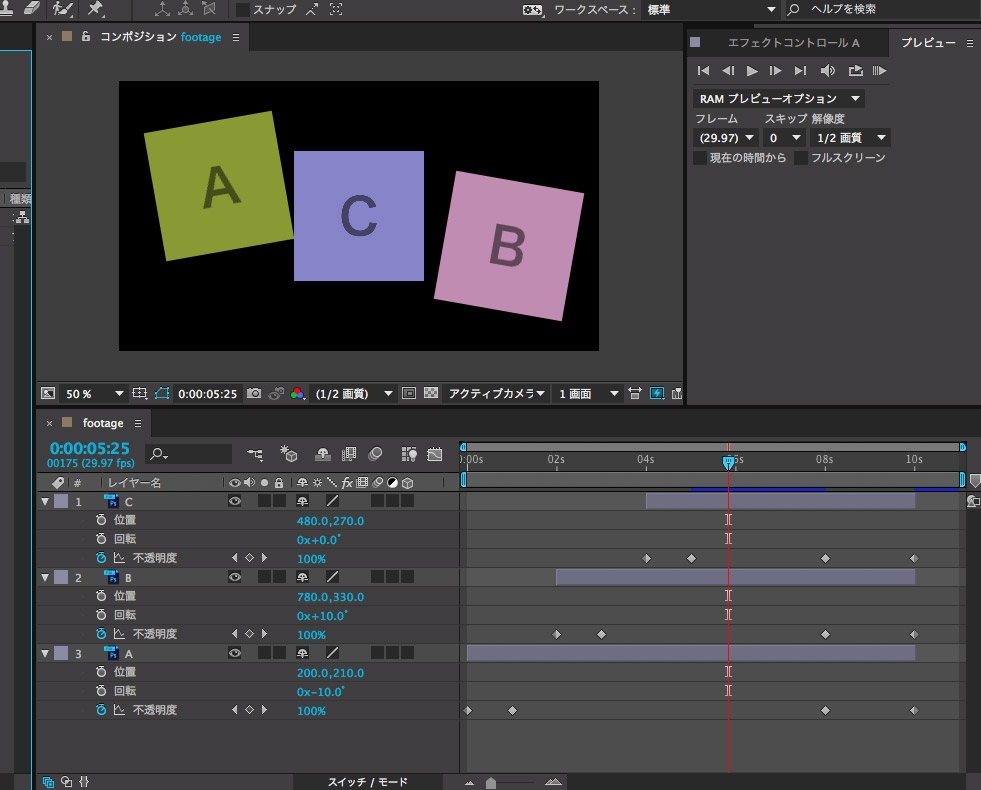The height and width of the screenshot is (790, 981).
Task: Take a snapshot with the camera icon
Action: pyautogui.click(x=254, y=394)
